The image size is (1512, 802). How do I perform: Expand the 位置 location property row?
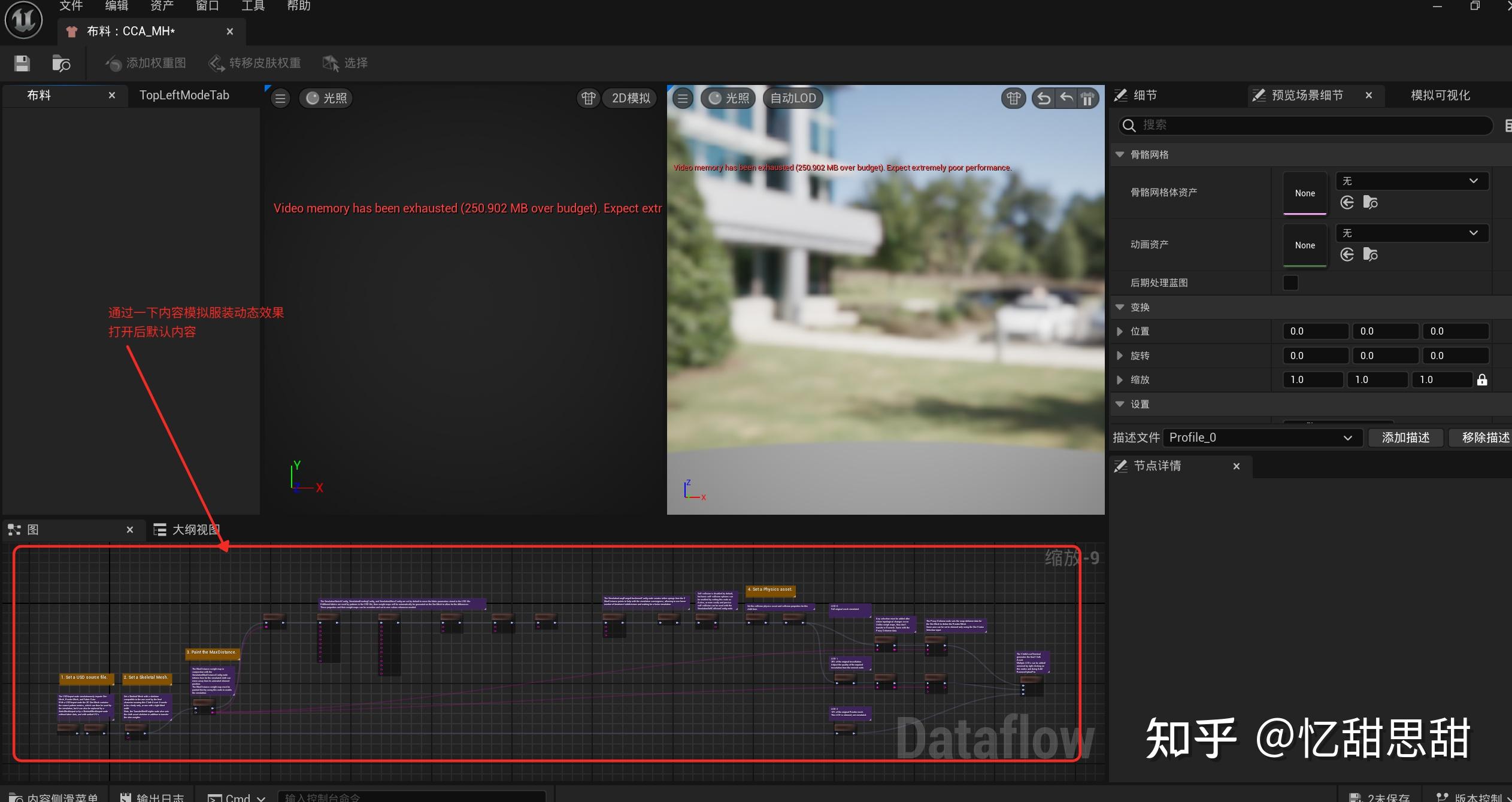(1120, 331)
